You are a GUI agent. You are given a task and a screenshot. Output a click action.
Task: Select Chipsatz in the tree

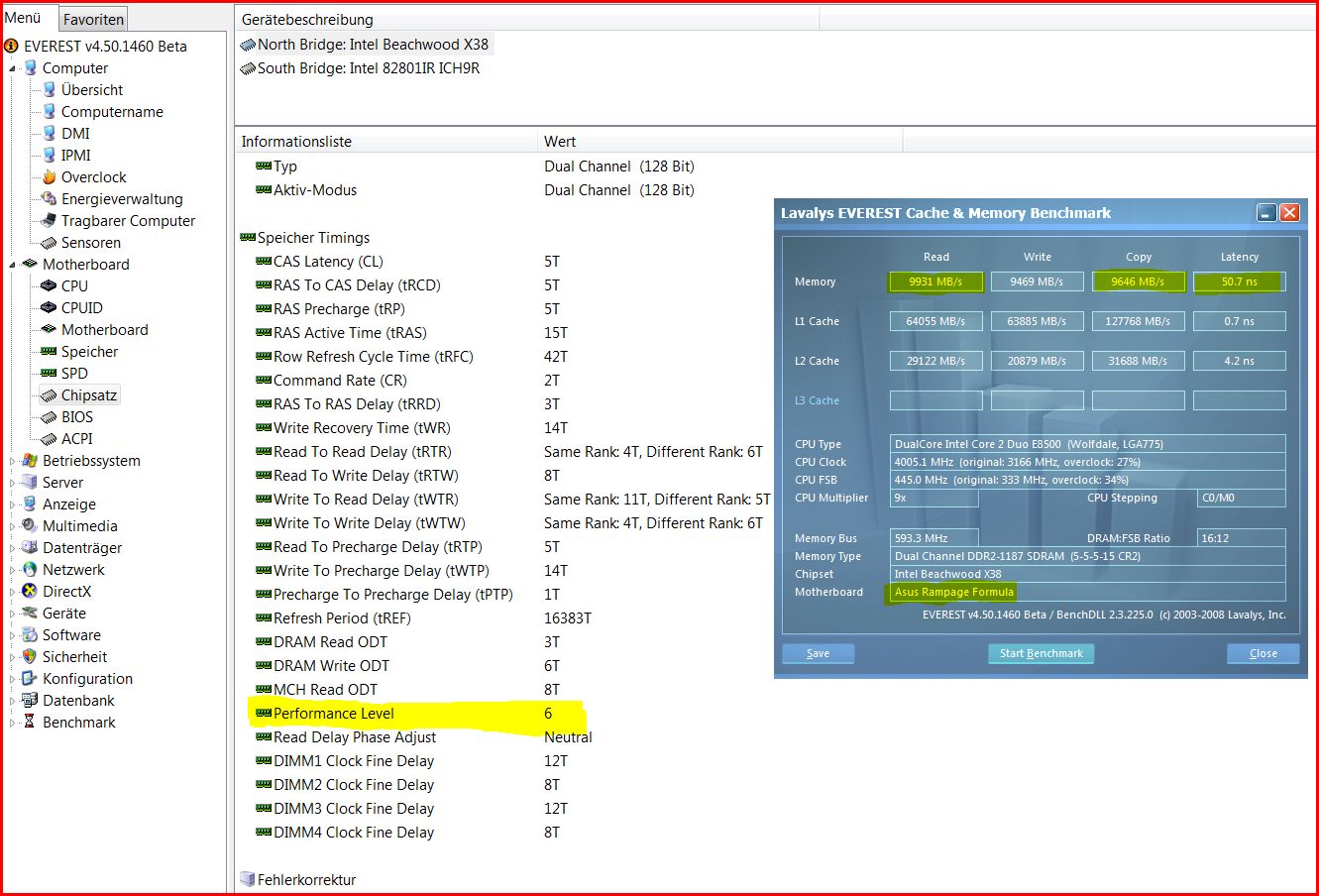[x=89, y=394]
